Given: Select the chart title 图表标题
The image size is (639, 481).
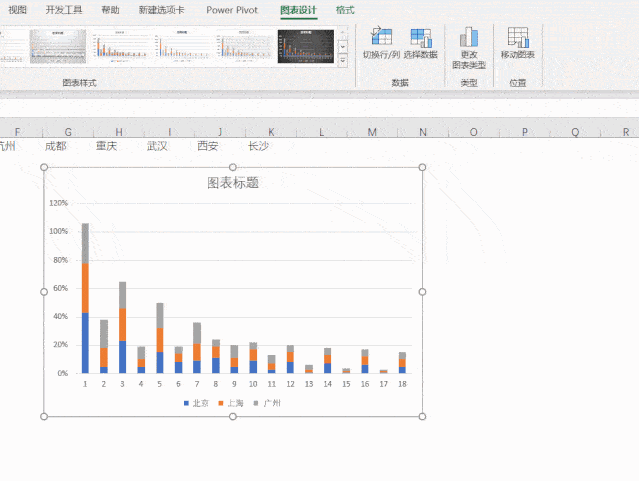Looking at the screenshot, I should point(233,183).
